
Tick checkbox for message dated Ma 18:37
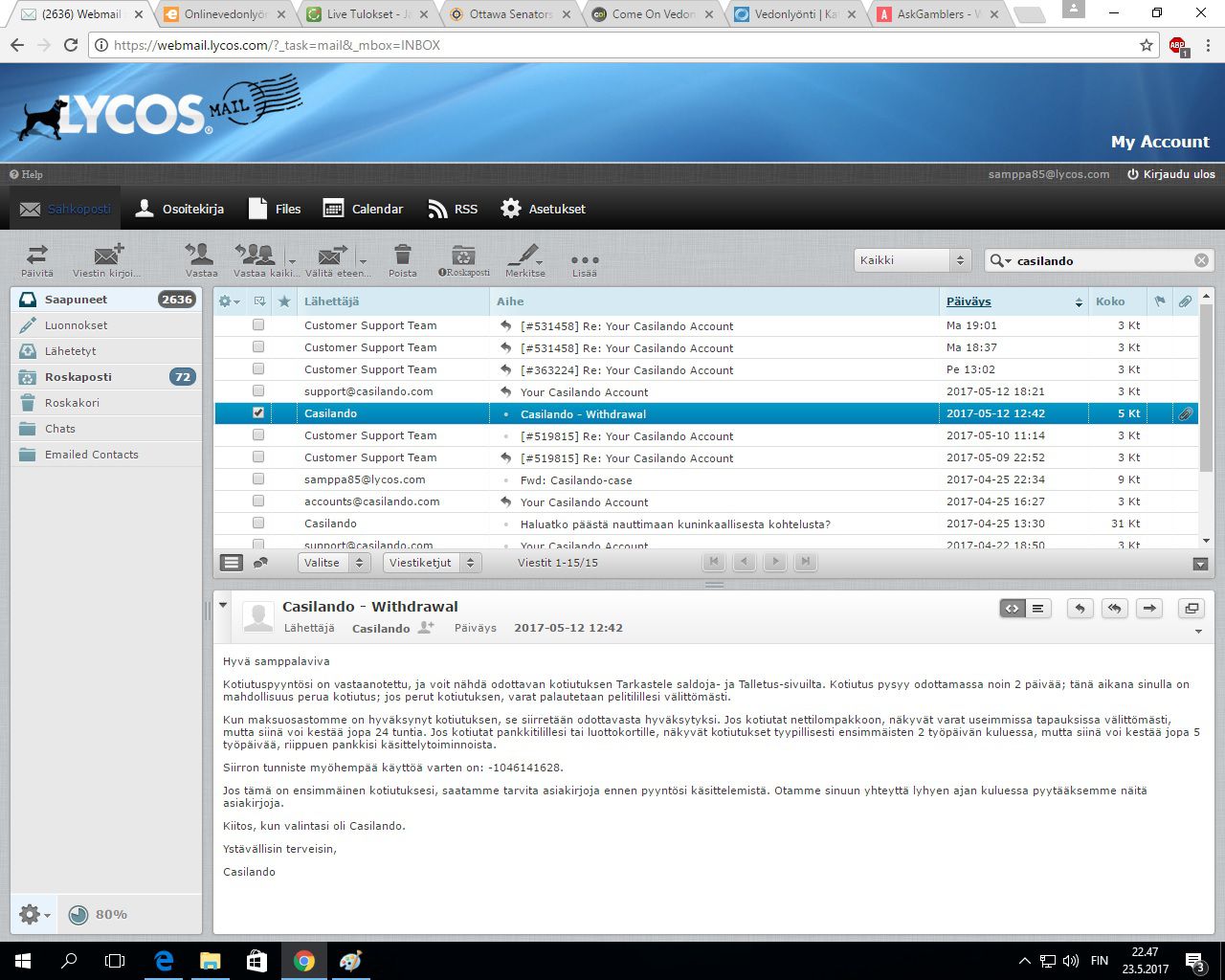point(258,347)
